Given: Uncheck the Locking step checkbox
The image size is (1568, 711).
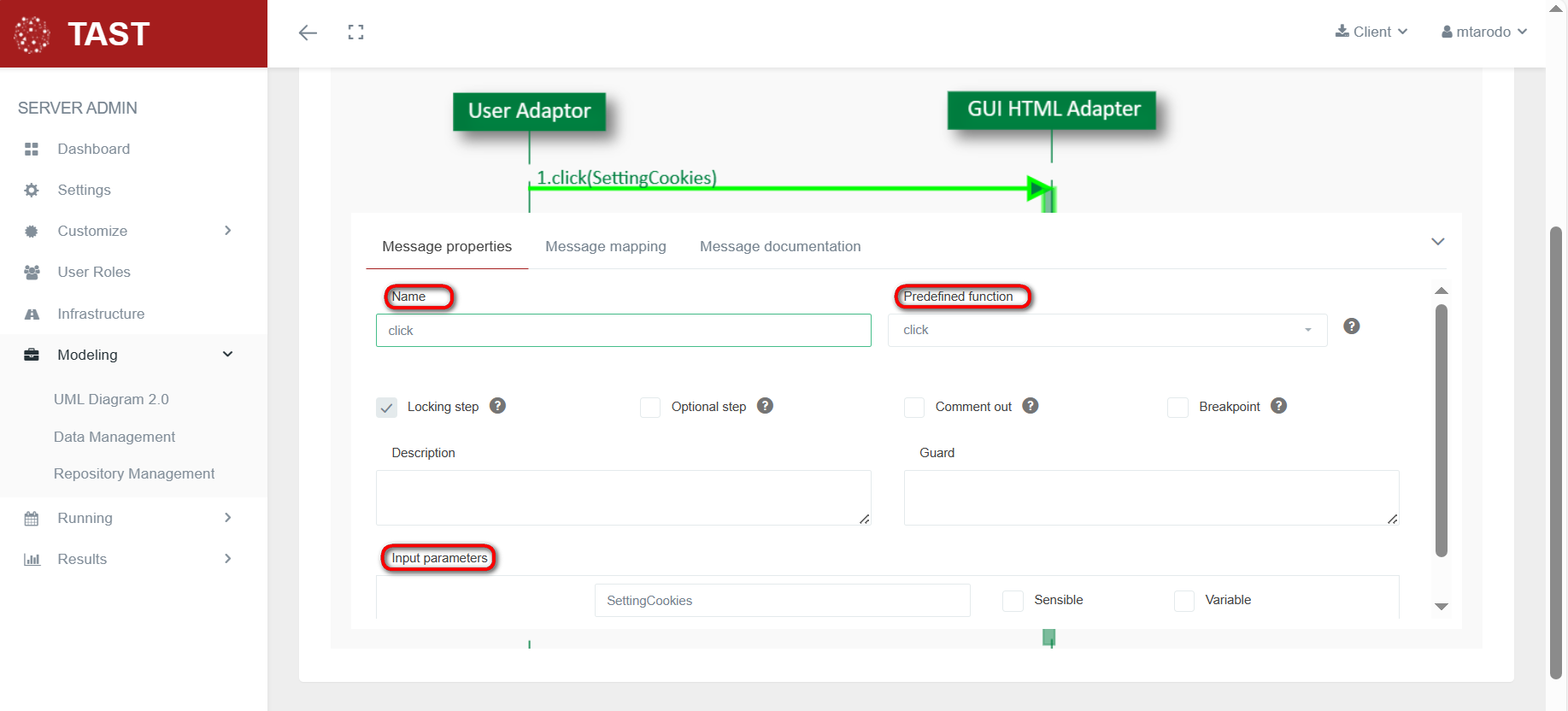Looking at the screenshot, I should [387, 408].
